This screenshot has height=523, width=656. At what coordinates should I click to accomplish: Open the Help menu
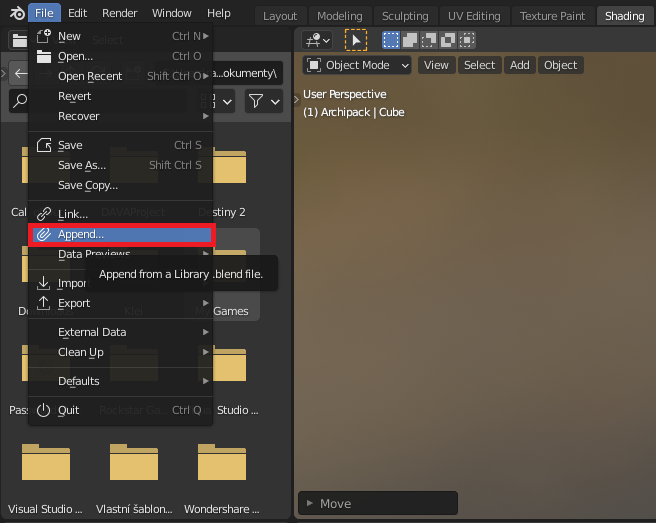(219, 13)
